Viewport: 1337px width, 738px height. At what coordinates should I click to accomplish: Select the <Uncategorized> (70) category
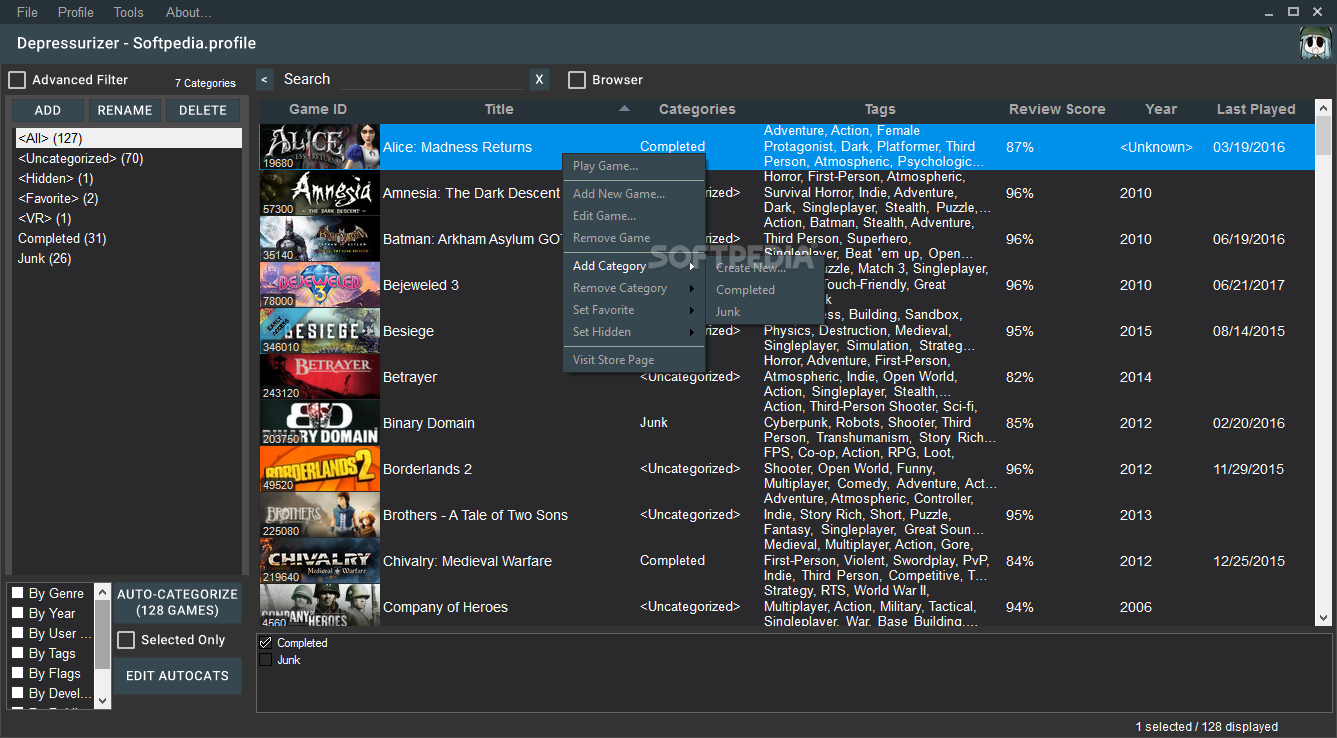pyautogui.click(x=128, y=158)
